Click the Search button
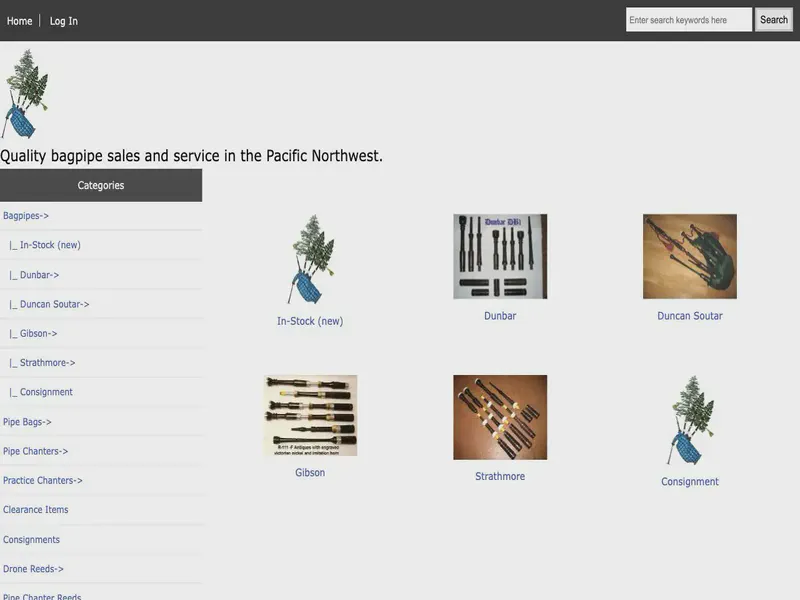The height and width of the screenshot is (600, 800). pyautogui.click(x=773, y=19)
